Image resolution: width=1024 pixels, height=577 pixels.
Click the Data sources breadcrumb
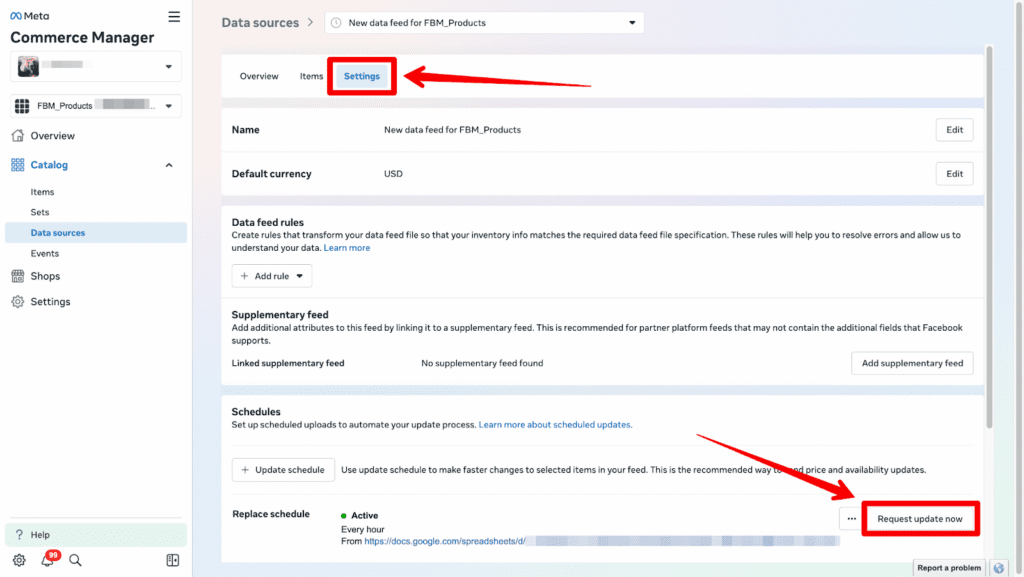(x=260, y=23)
